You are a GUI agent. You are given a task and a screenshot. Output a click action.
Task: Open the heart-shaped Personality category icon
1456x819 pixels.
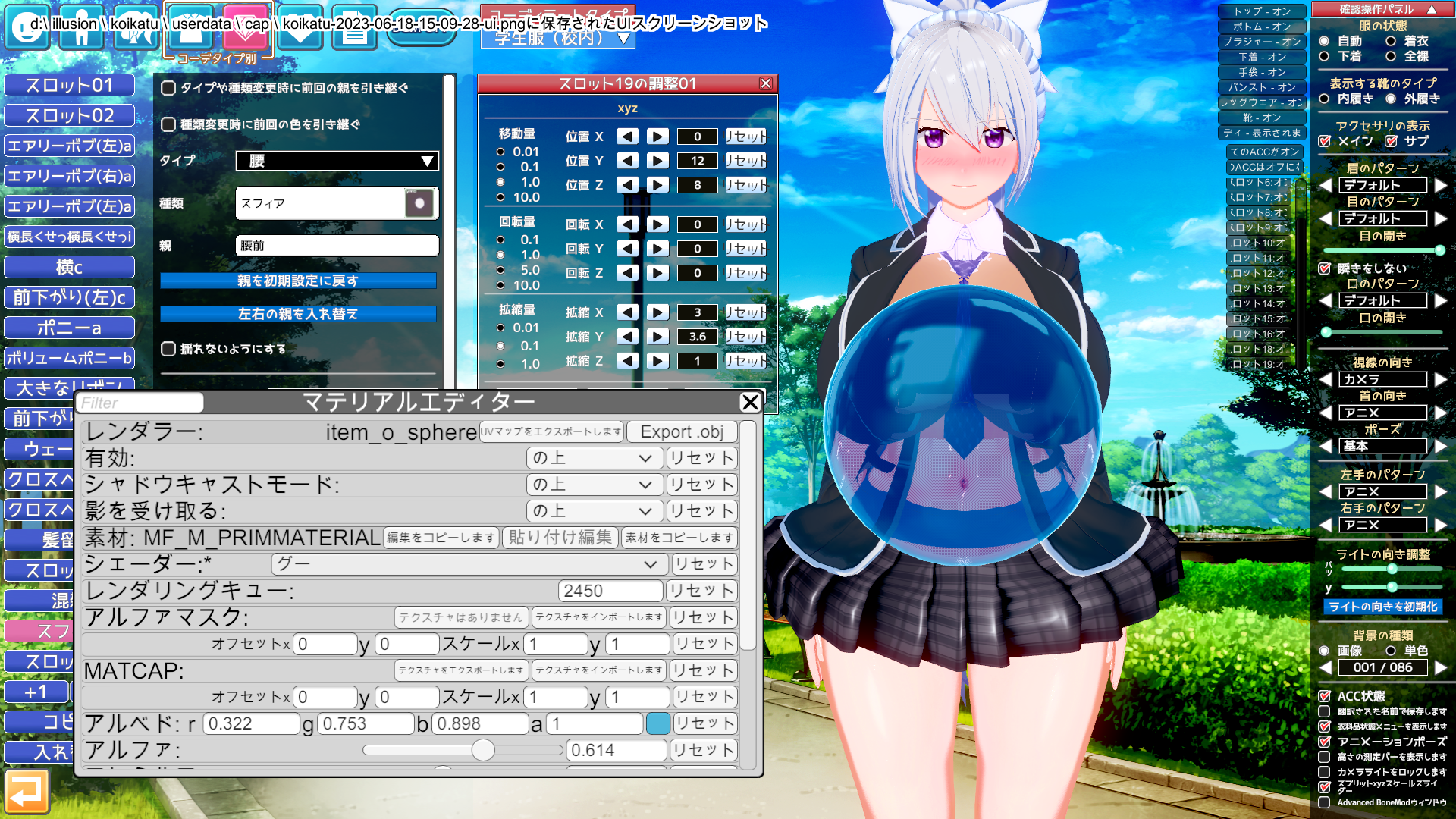click(300, 27)
